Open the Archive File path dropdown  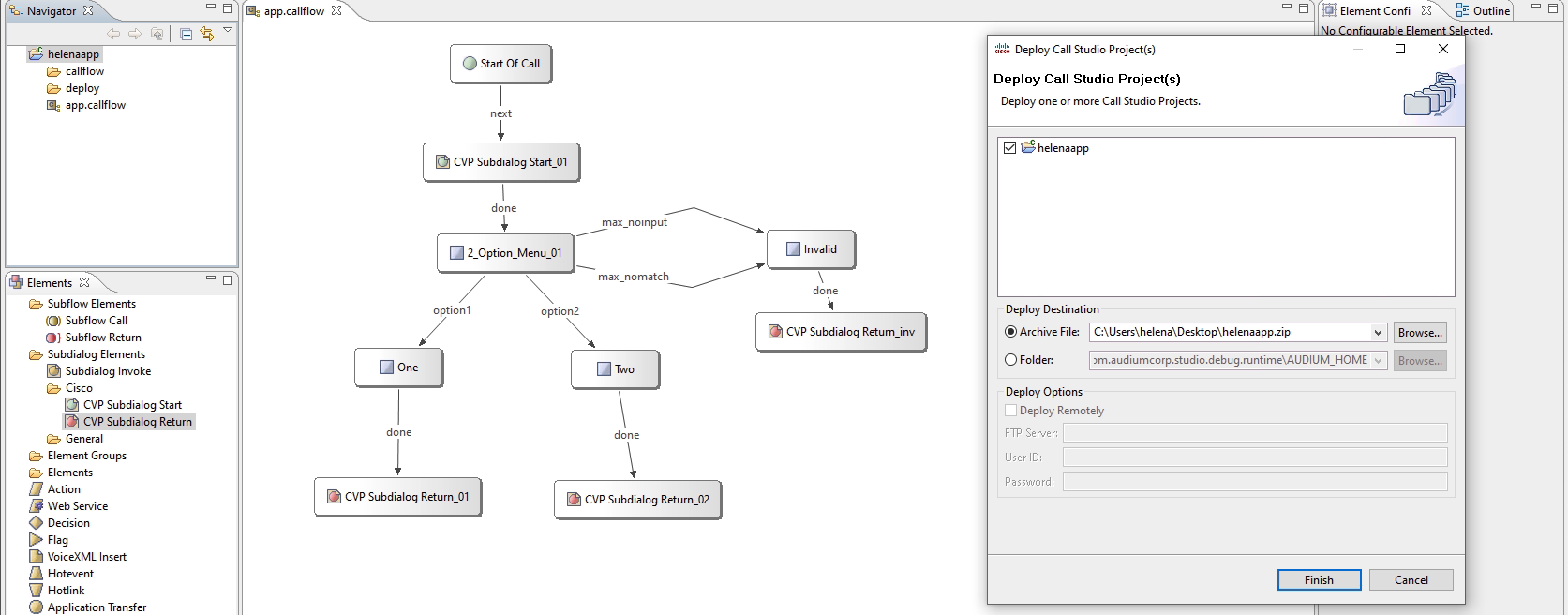(x=1378, y=333)
